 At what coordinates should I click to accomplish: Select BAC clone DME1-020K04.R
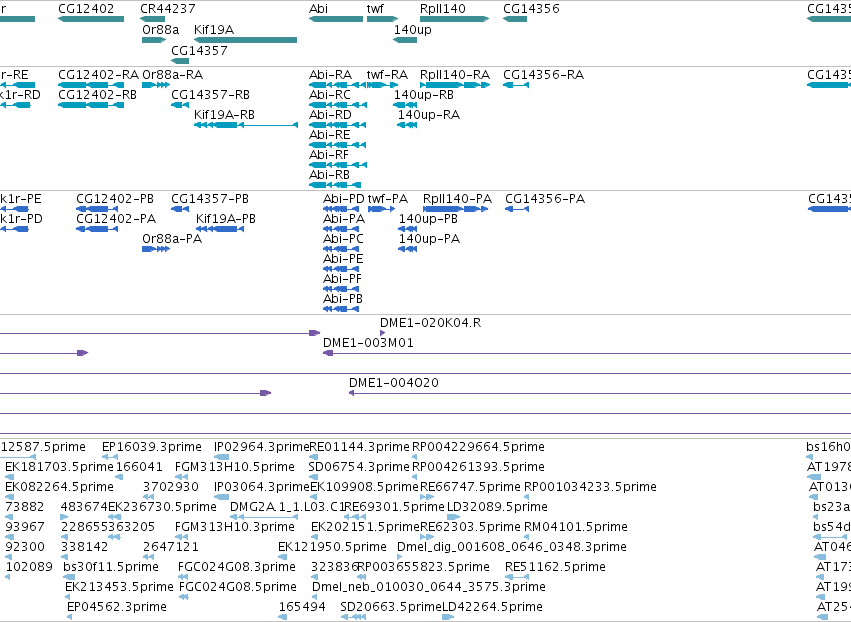tap(383, 333)
